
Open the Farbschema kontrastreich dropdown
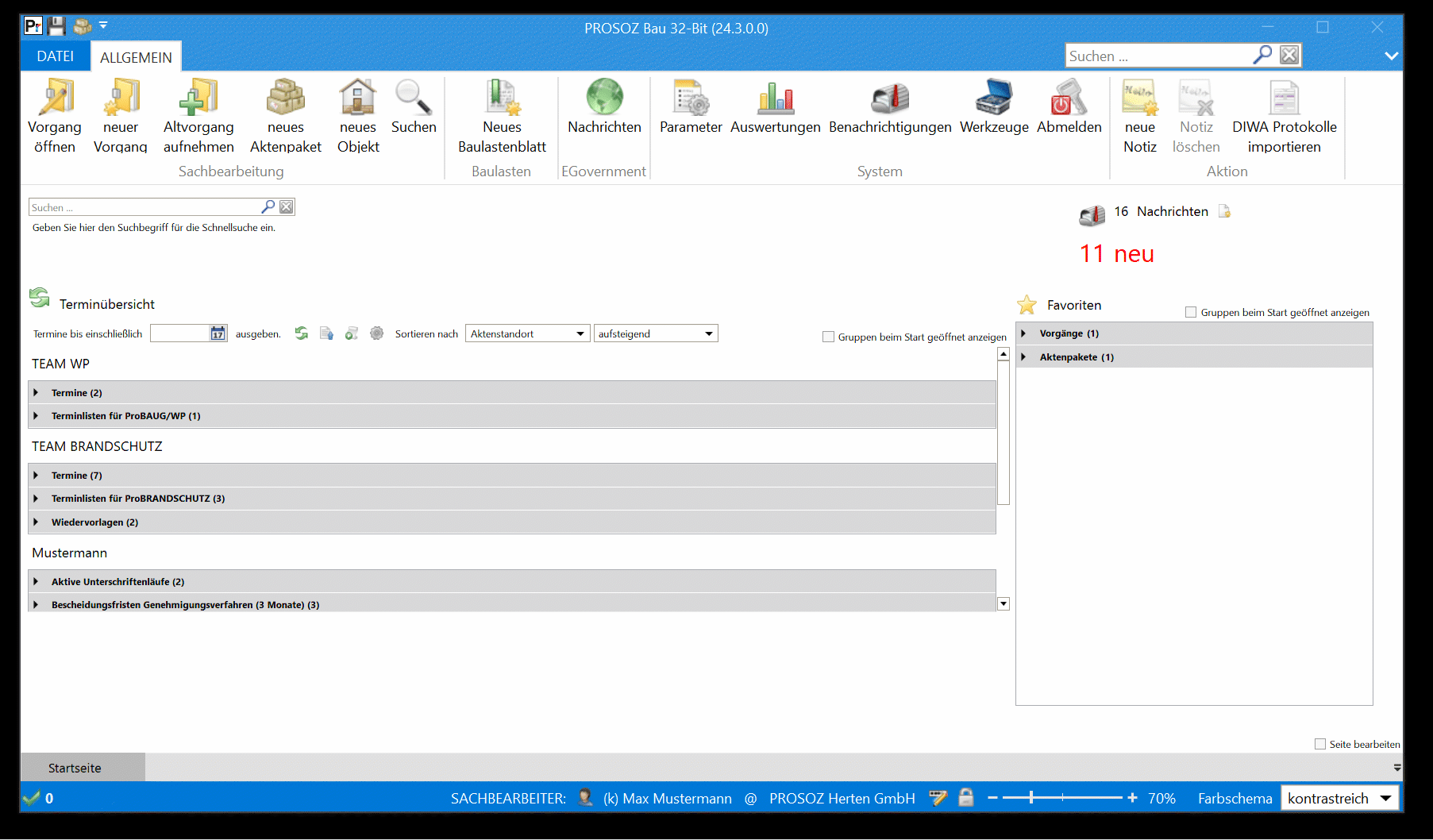pos(1340,798)
